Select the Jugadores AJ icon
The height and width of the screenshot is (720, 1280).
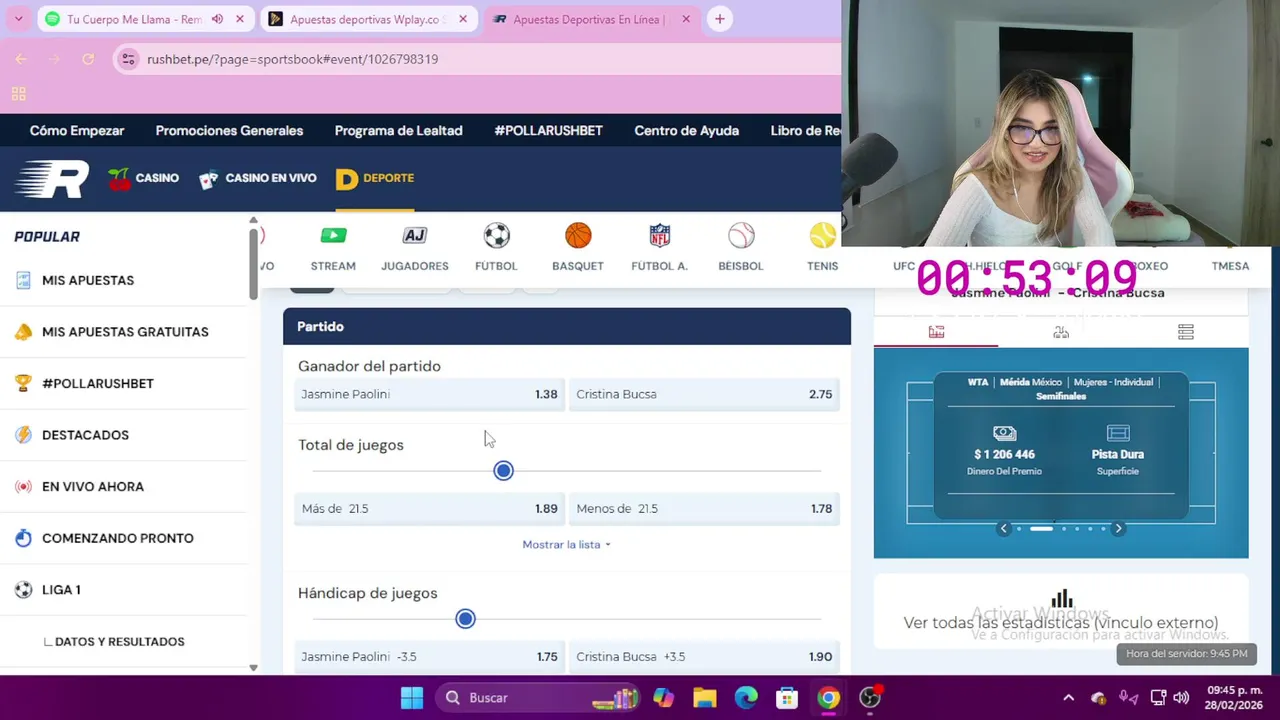[x=414, y=248]
